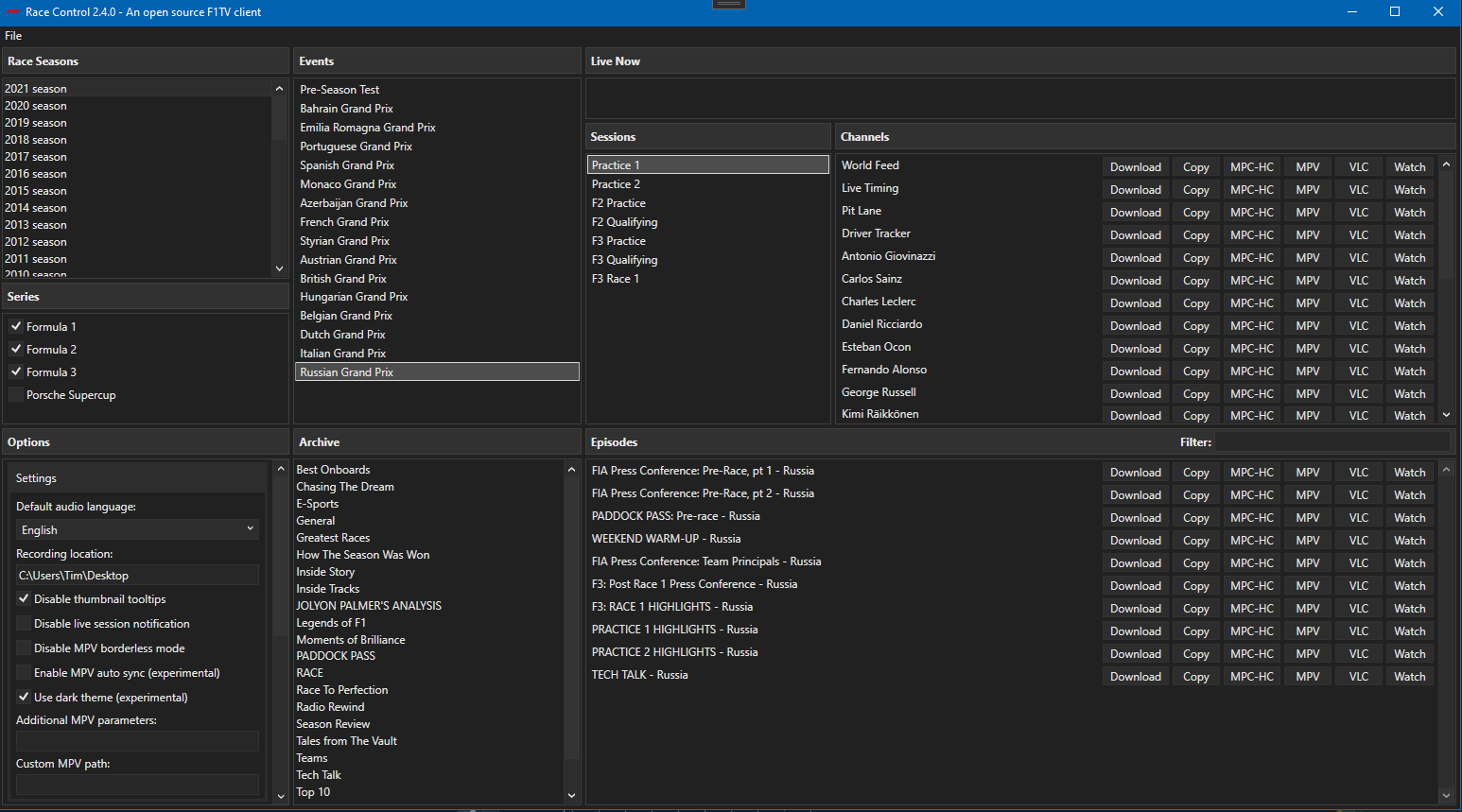The image size is (1462, 812).
Task: Click Channels list scroll-up arrow
Action: point(1446,165)
